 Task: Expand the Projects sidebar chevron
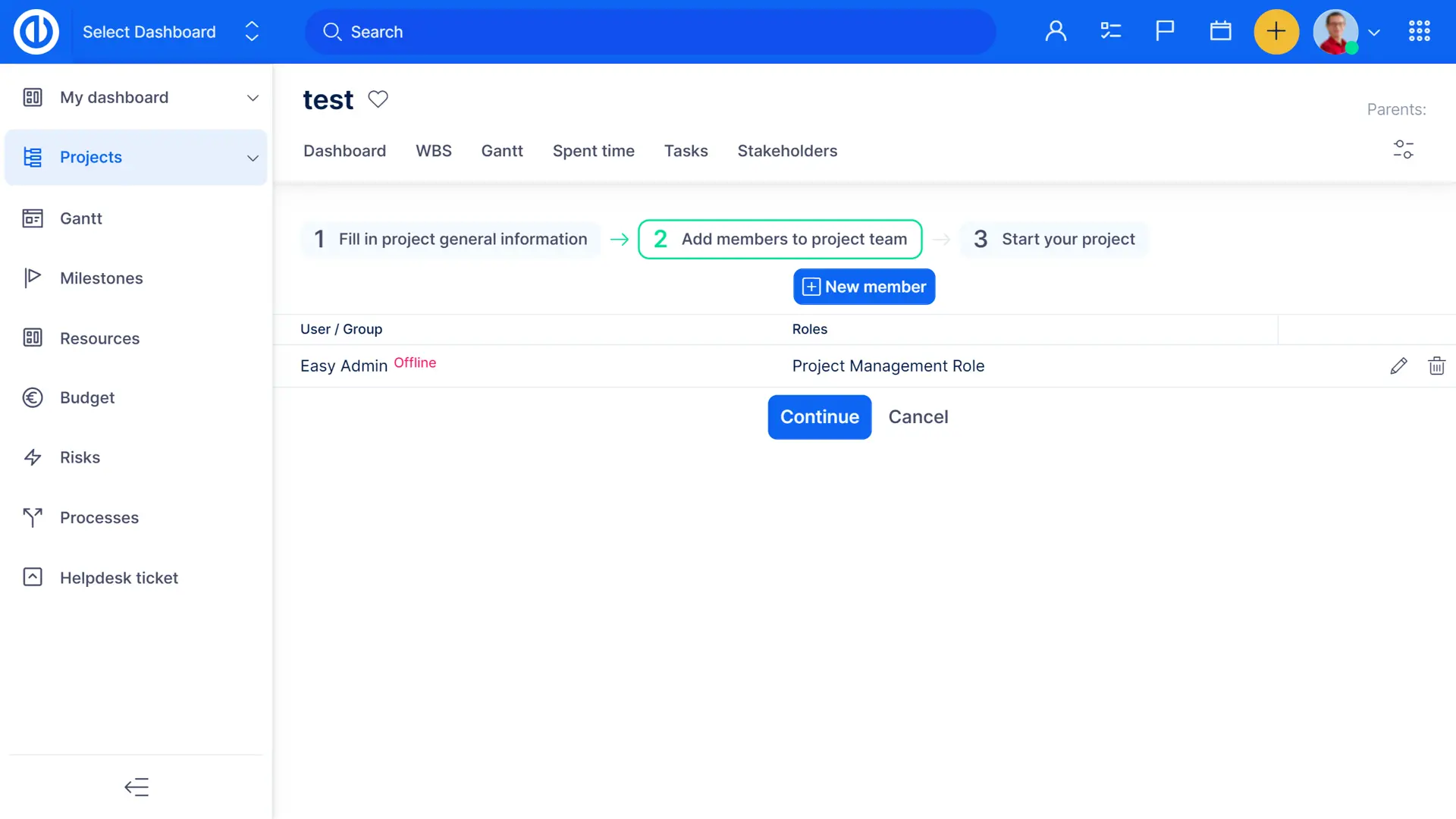(x=253, y=158)
